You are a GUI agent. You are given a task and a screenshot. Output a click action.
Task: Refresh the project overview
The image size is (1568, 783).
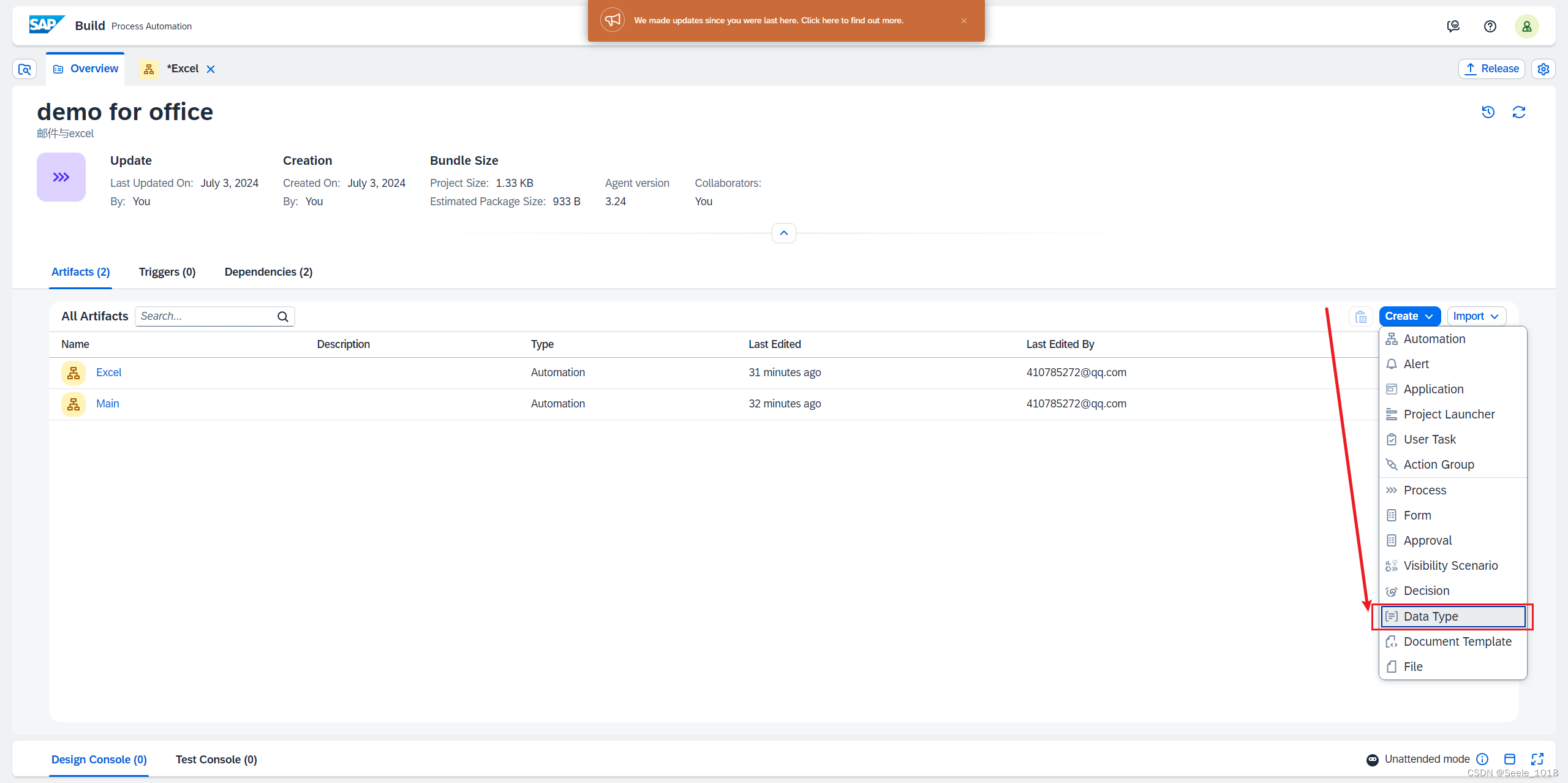[x=1518, y=112]
